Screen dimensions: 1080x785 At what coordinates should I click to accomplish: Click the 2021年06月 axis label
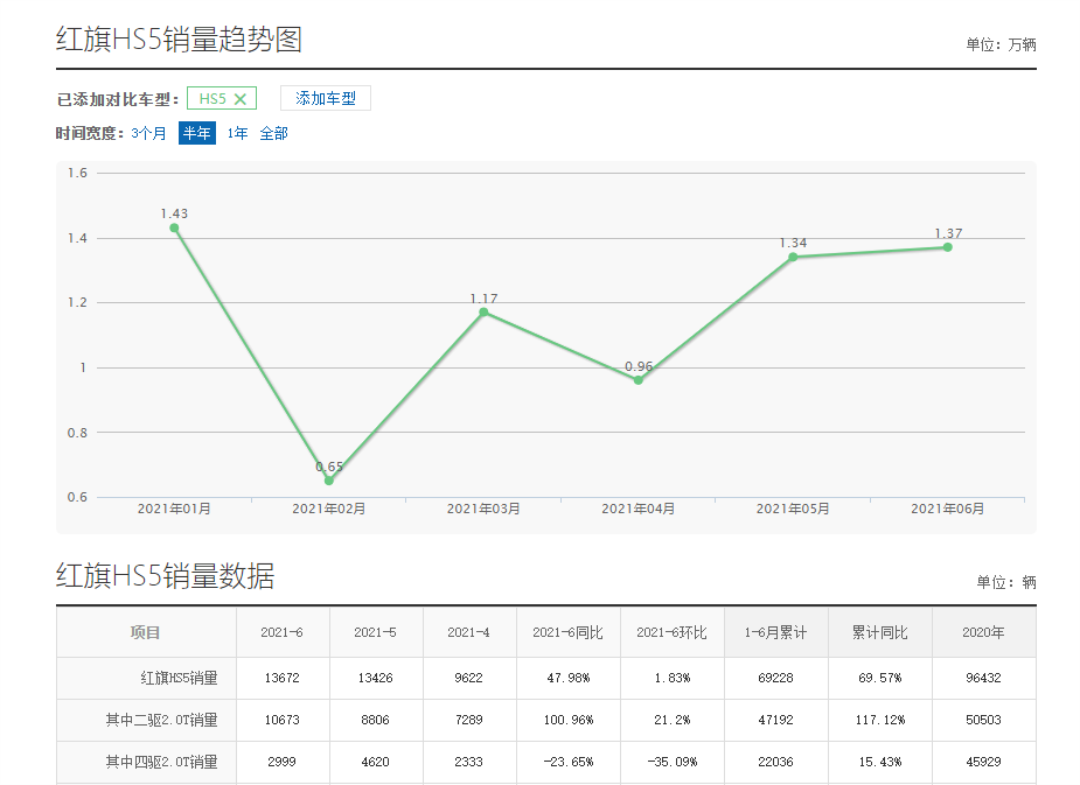pyautogui.click(x=948, y=509)
